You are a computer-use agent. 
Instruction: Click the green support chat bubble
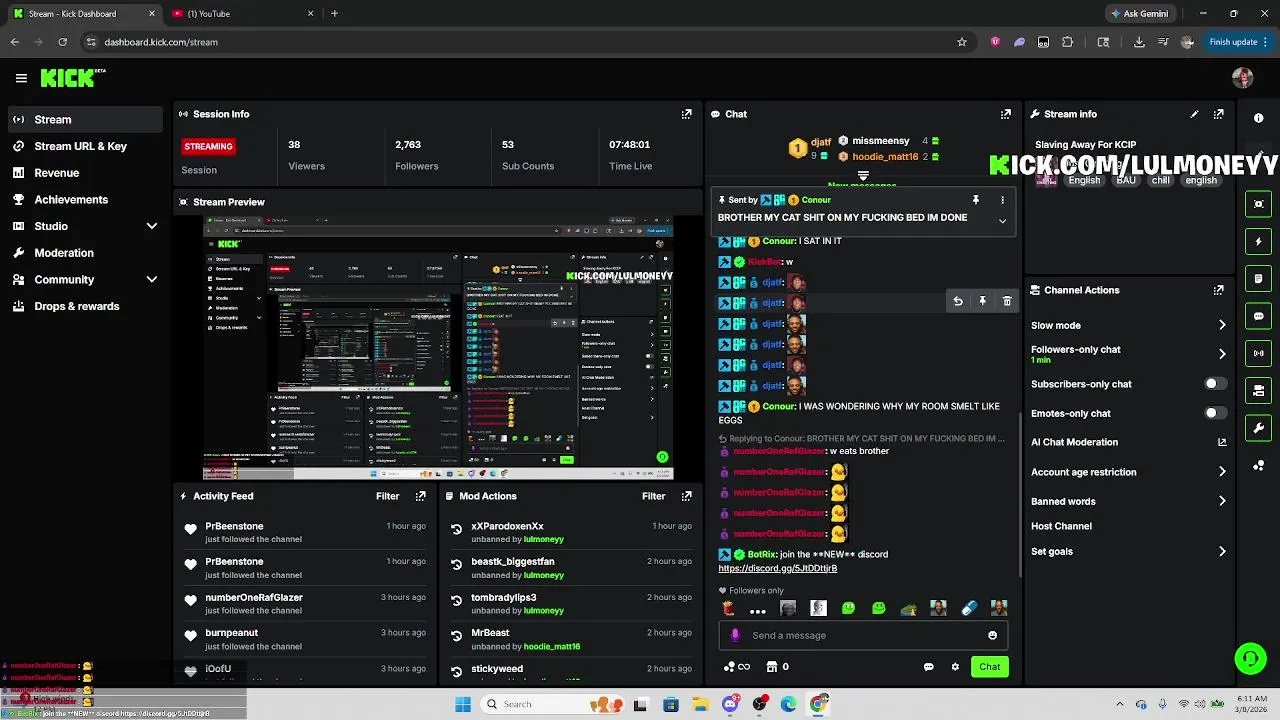coord(1250,658)
